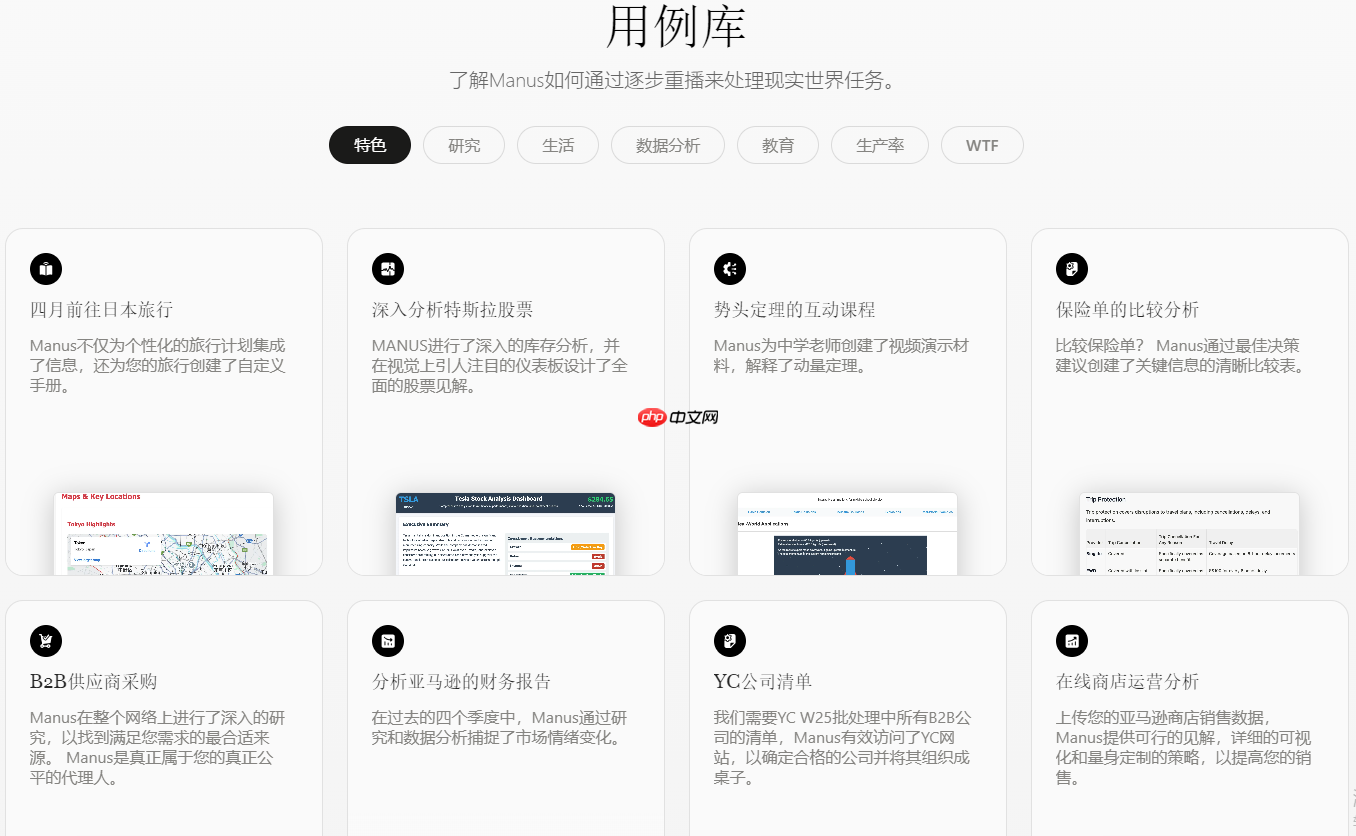Click the analytics icon above 在线商店运营分析
This screenshot has width=1356, height=836.
tap(1072, 641)
